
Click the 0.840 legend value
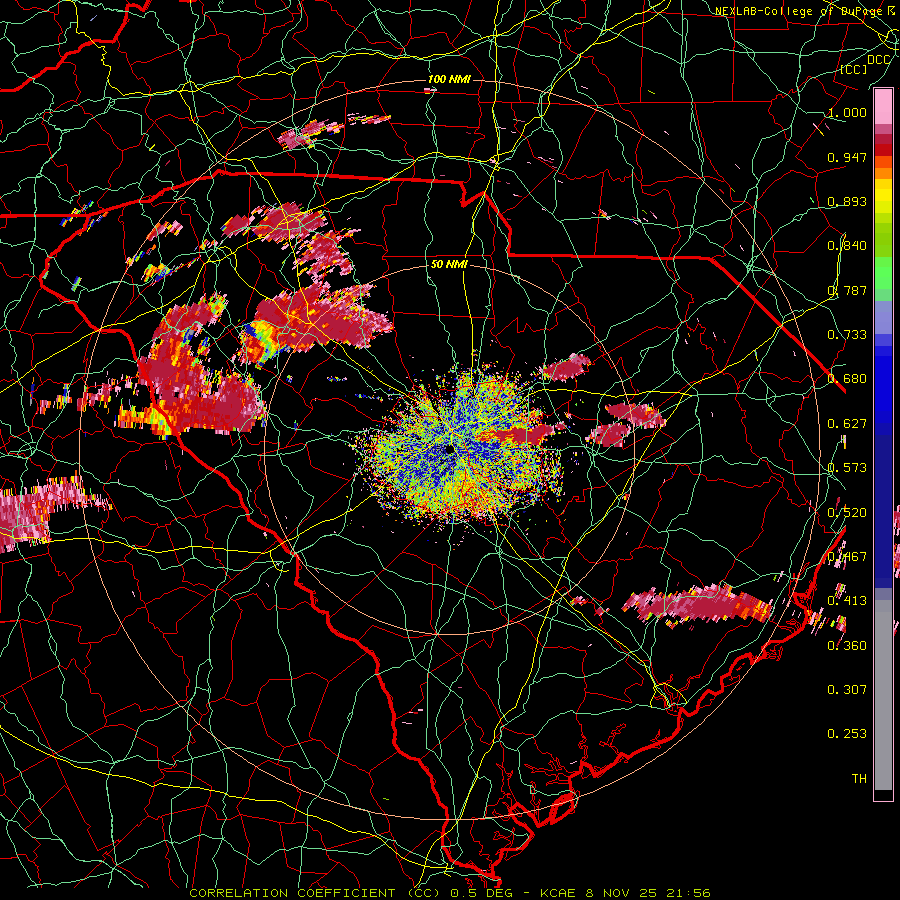tap(847, 246)
